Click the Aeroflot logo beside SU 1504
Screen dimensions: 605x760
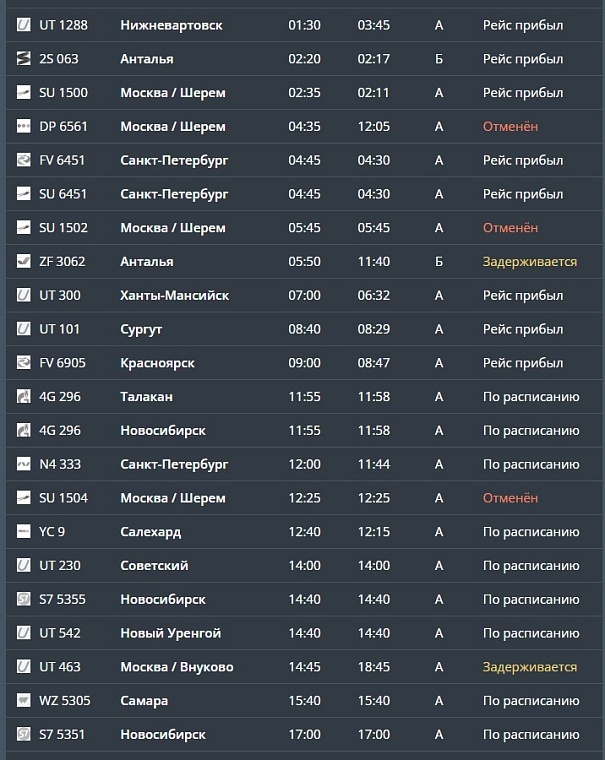point(23,497)
